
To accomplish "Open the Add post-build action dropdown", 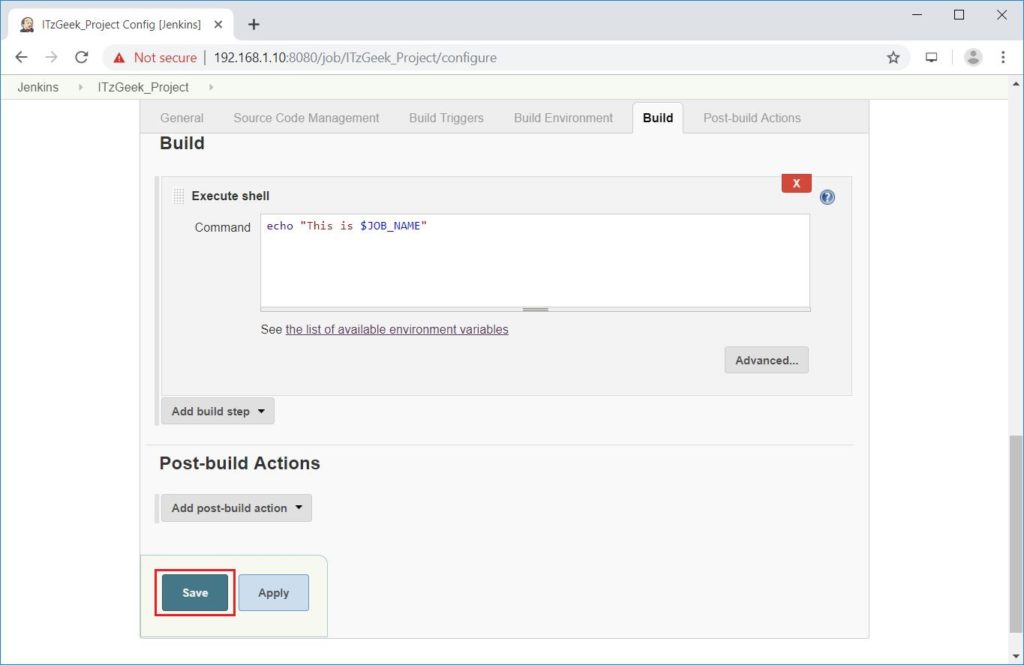I will (236, 508).
